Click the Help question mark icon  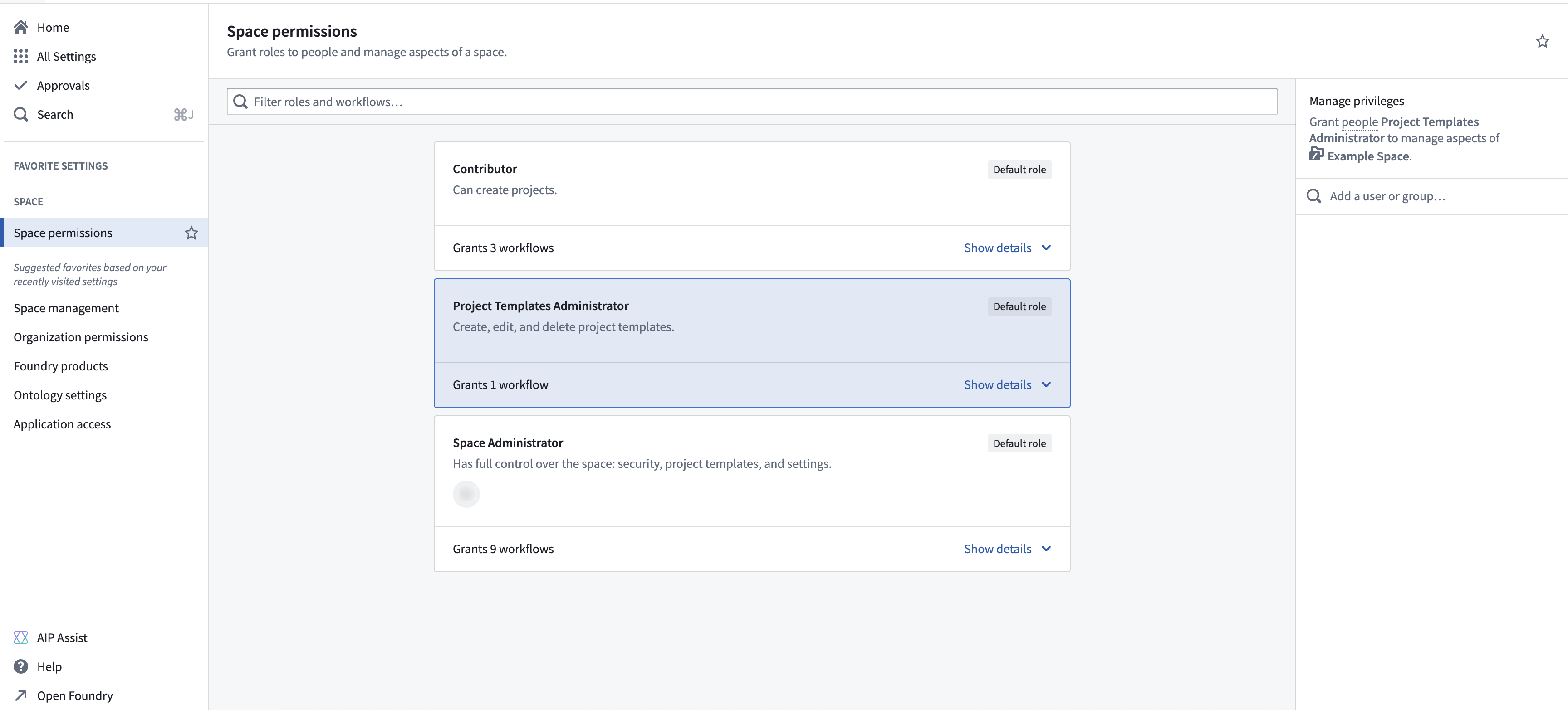coord(21,666)
